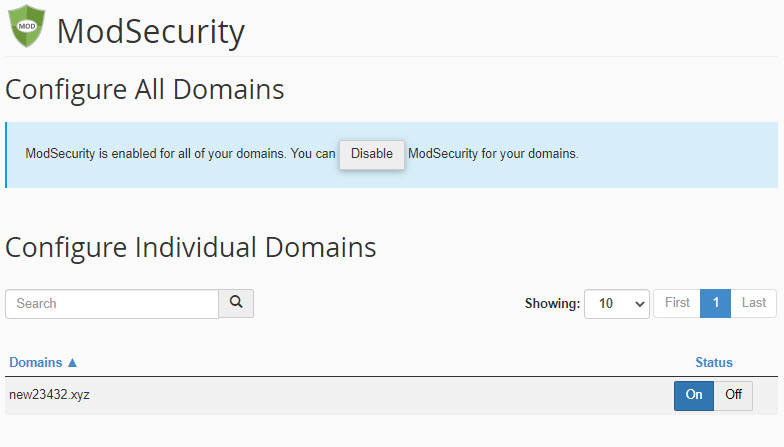Viewport: 784px width, 447px height.
Task: Switch new23432.xyz status to Off
Action: [x=733, y=395]
